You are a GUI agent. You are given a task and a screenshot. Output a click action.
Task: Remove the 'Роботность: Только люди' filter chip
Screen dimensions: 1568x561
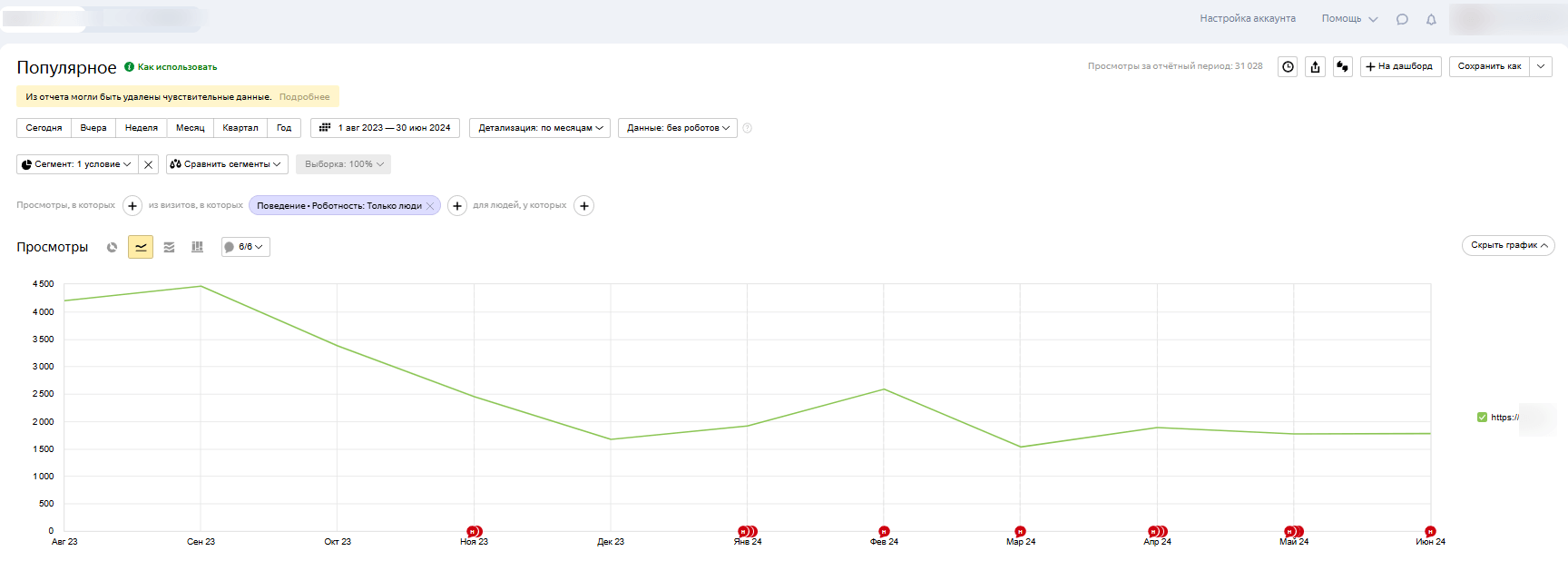[x=430, y=206]
